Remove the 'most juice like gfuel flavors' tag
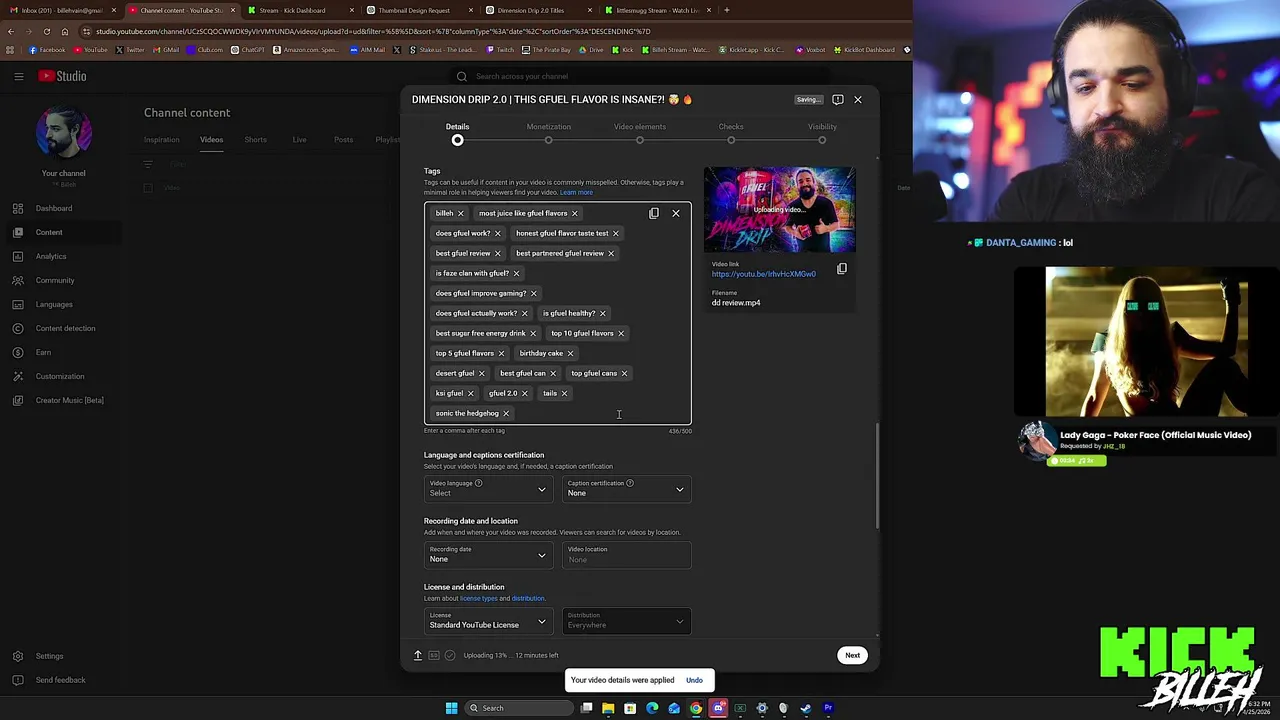 [574, 213]
